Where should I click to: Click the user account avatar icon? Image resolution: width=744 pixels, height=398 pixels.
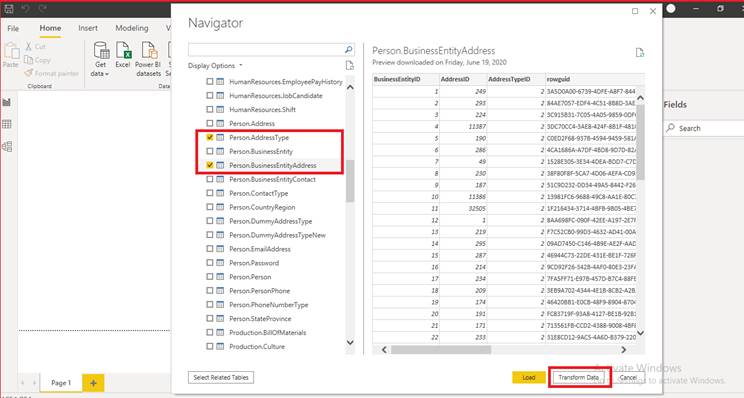(x=671, y=9)
